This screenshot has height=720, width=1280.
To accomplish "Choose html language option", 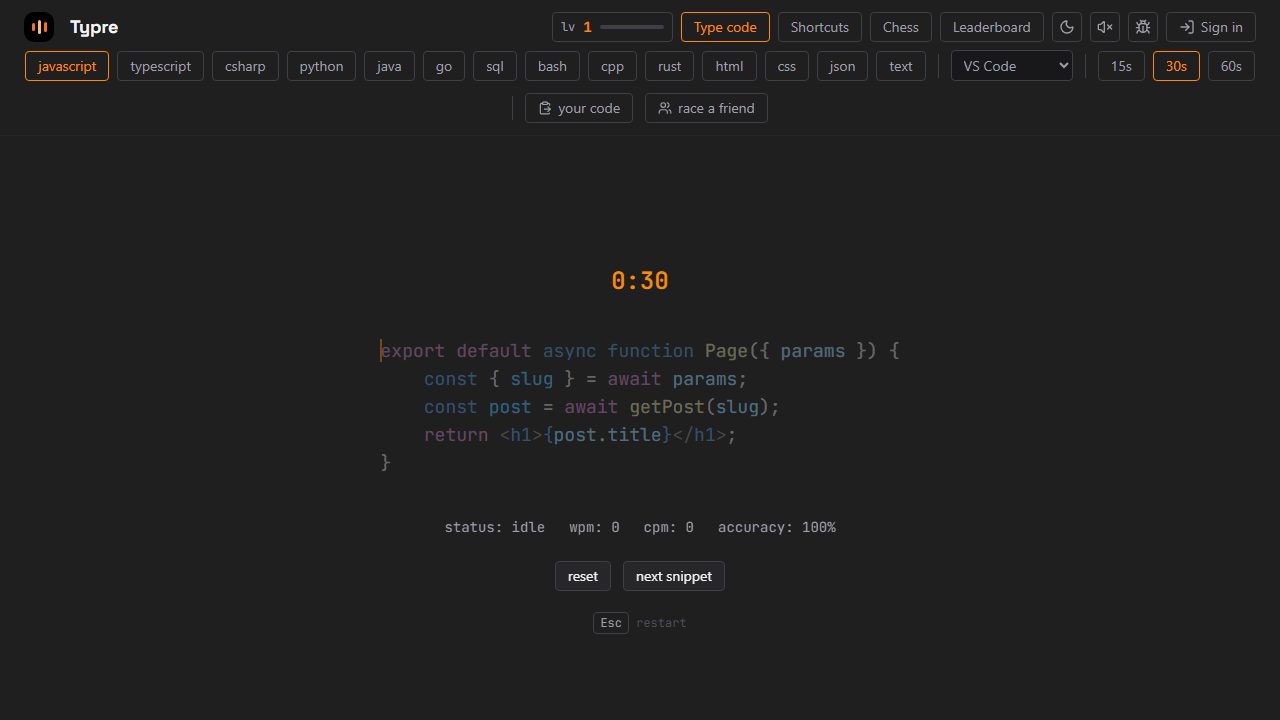I will tap(729, 66).
